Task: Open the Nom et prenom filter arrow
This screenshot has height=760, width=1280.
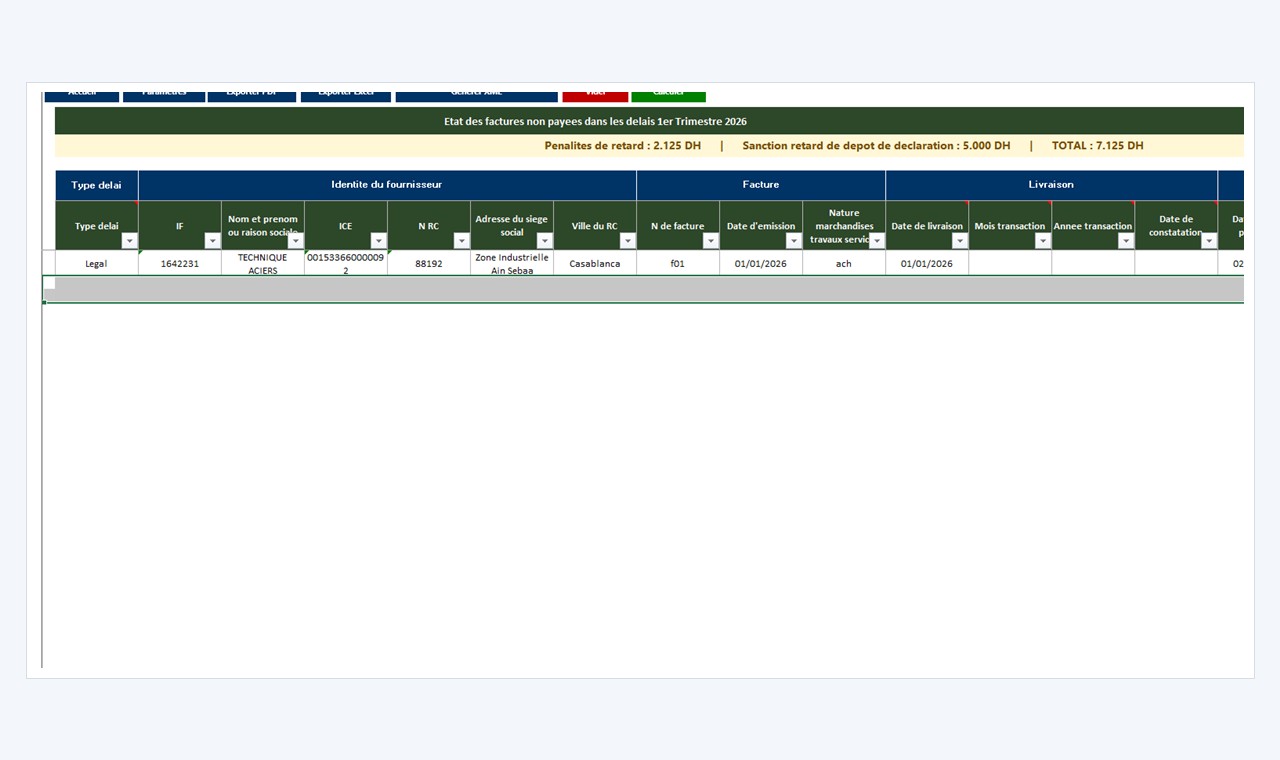Action: (x=295, y=241)
